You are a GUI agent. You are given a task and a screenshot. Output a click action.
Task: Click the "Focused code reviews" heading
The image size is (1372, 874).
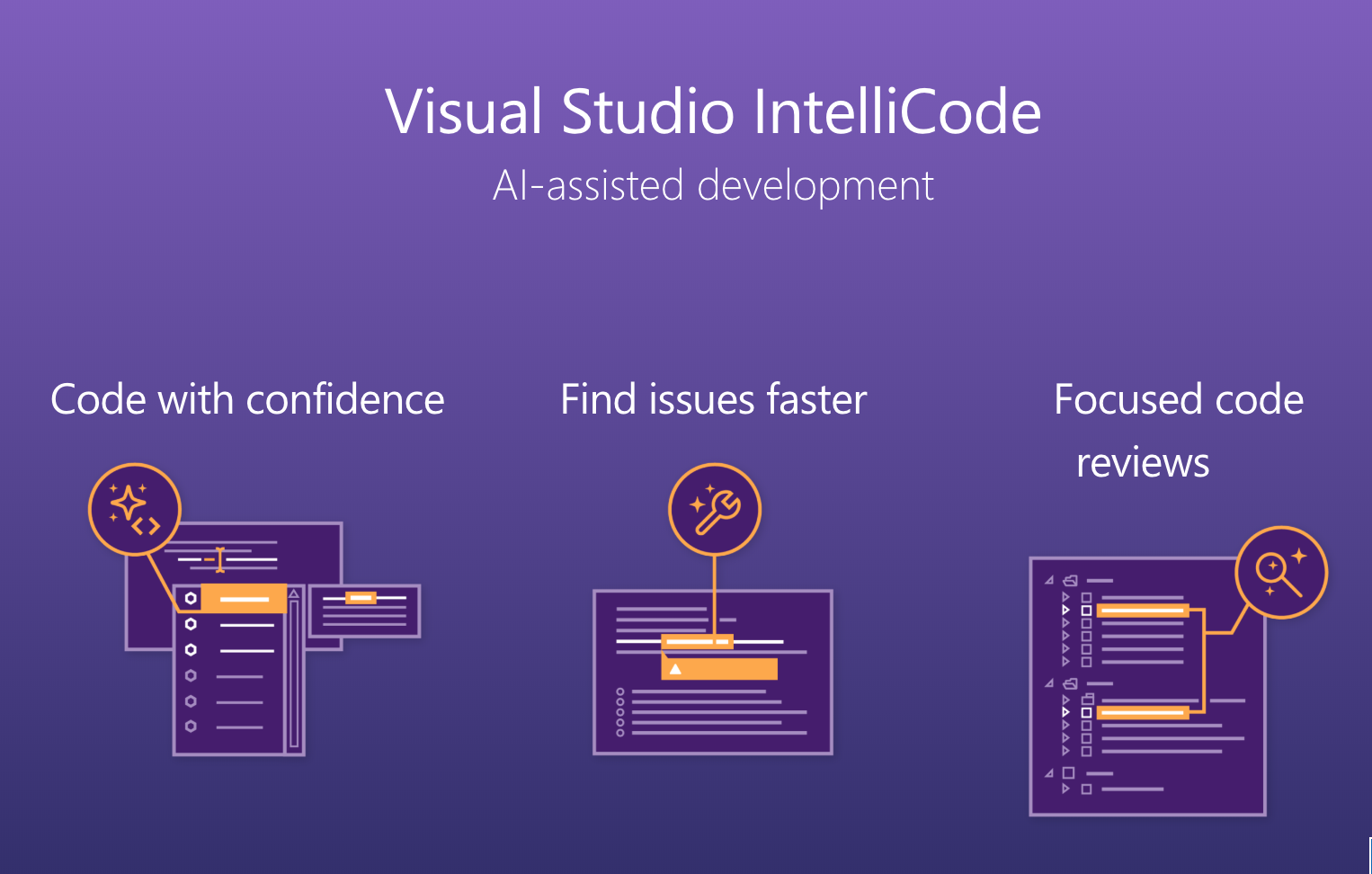(1179, 431)
